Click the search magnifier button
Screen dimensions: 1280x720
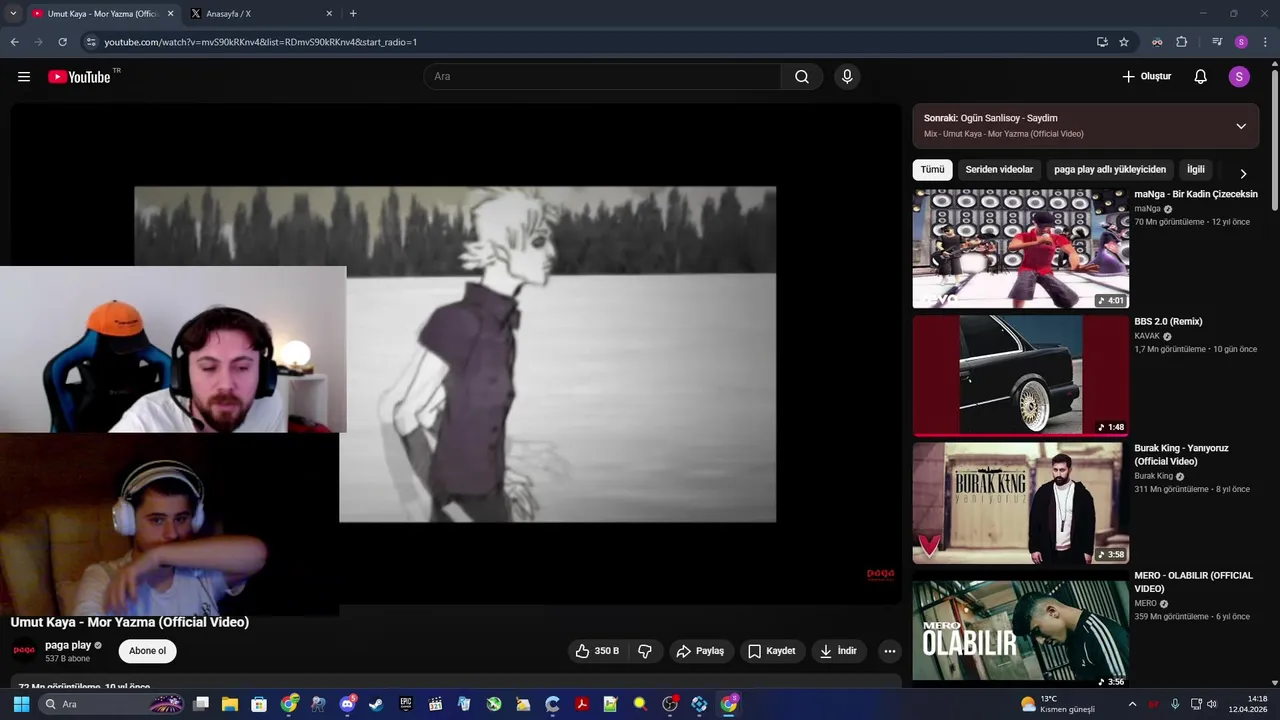802,77
